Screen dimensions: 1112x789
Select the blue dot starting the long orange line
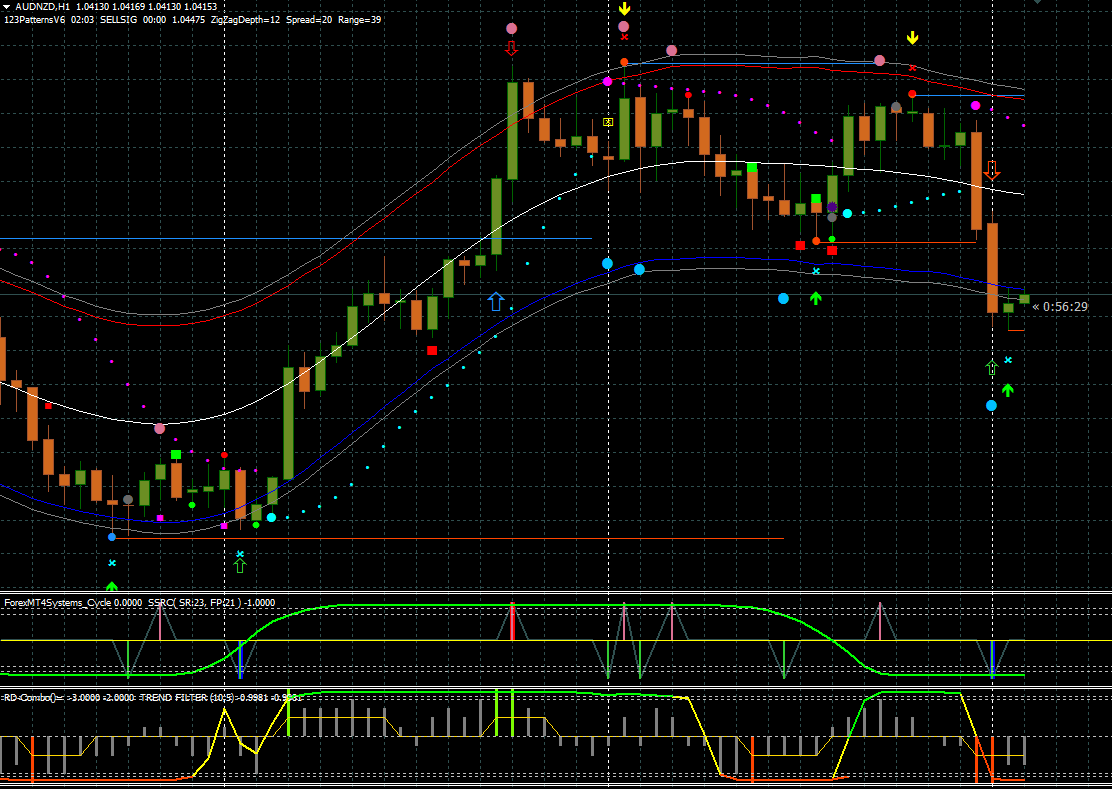click(x=111, y=537)
